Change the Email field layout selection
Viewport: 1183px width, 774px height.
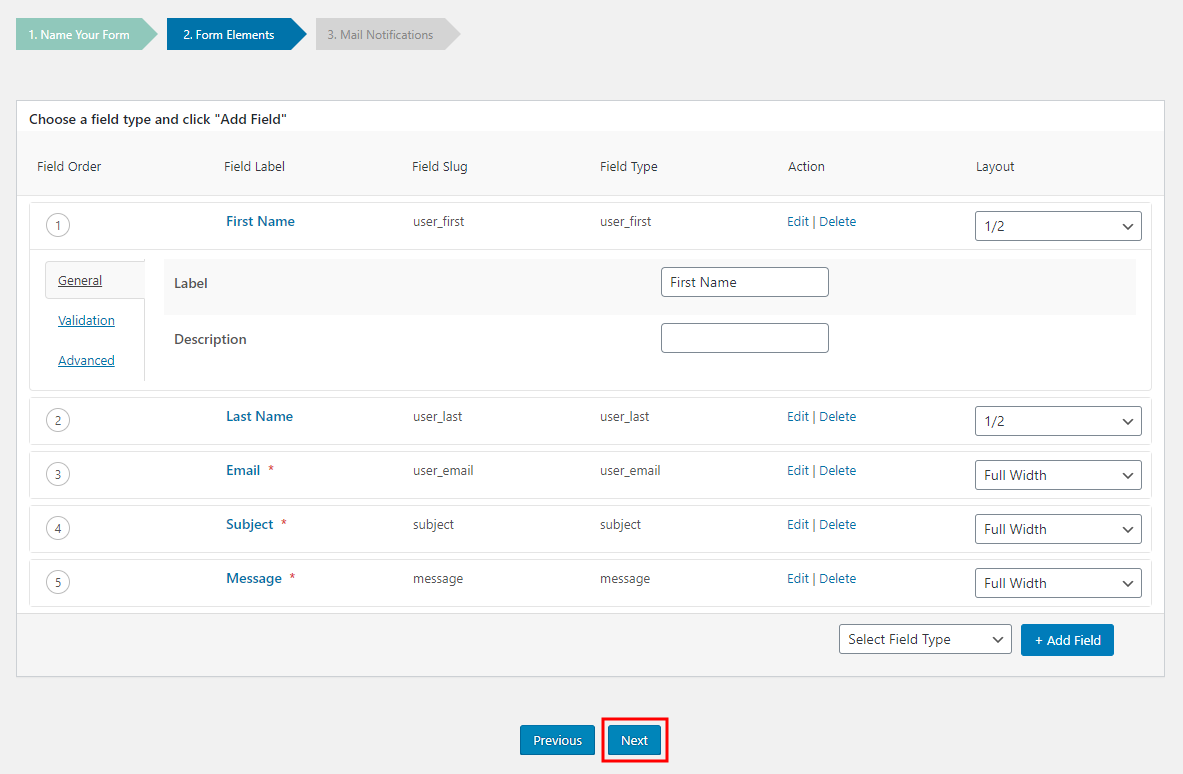pos(1057,474)
